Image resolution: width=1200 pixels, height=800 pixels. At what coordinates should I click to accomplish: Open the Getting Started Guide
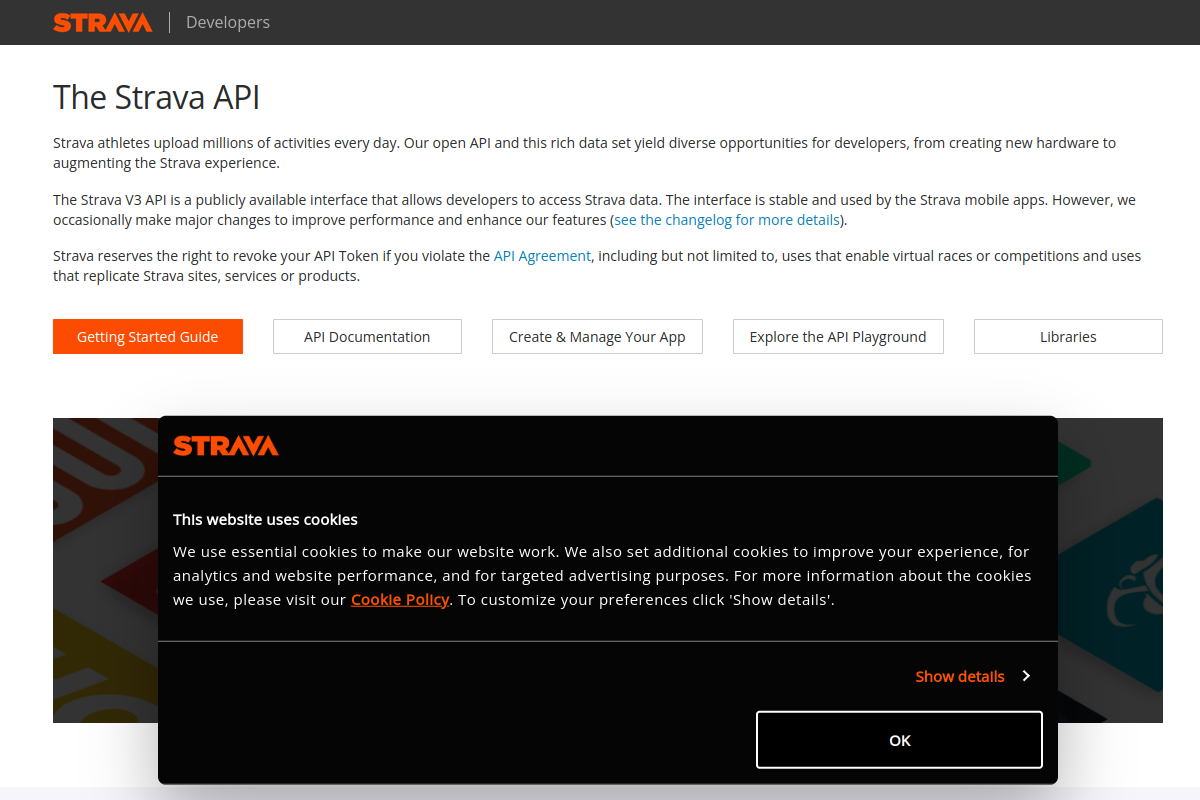coord(148,337)
